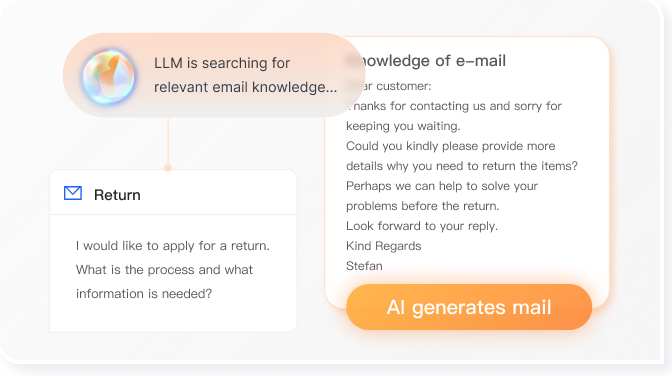The width and height of the screenshot is (672, 376).
Task: Click the colorful LLM orb icon
Action: (x=108, y=76)
